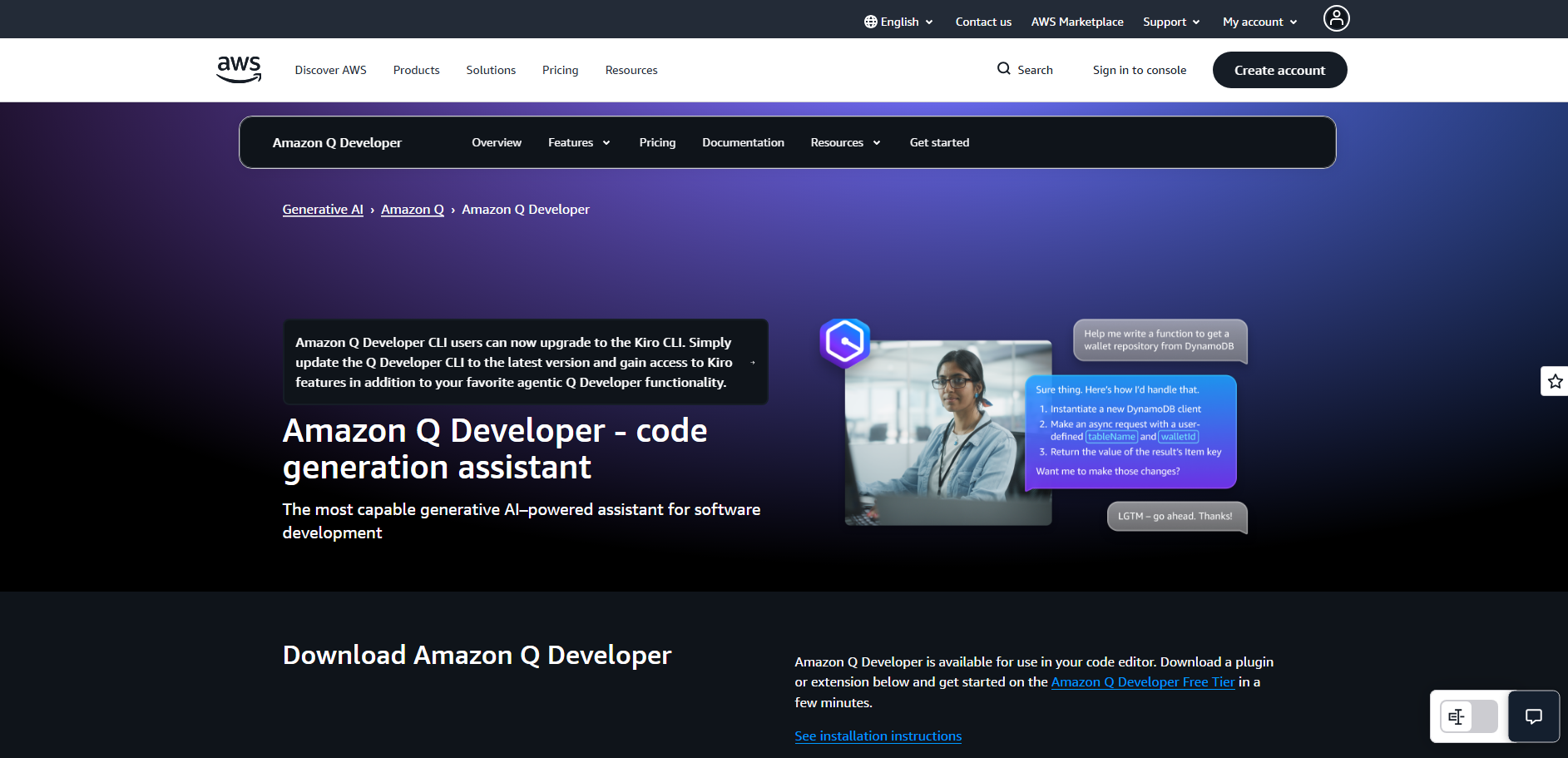Expand the Resources dropdown in Amazon Q bar
The width and height of the screenshot is (1568, 758).
pos(845,142)
